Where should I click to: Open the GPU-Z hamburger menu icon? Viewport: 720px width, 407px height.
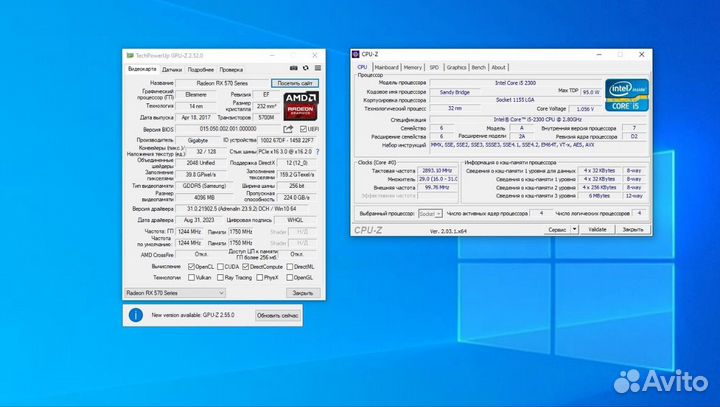[318, 68]
